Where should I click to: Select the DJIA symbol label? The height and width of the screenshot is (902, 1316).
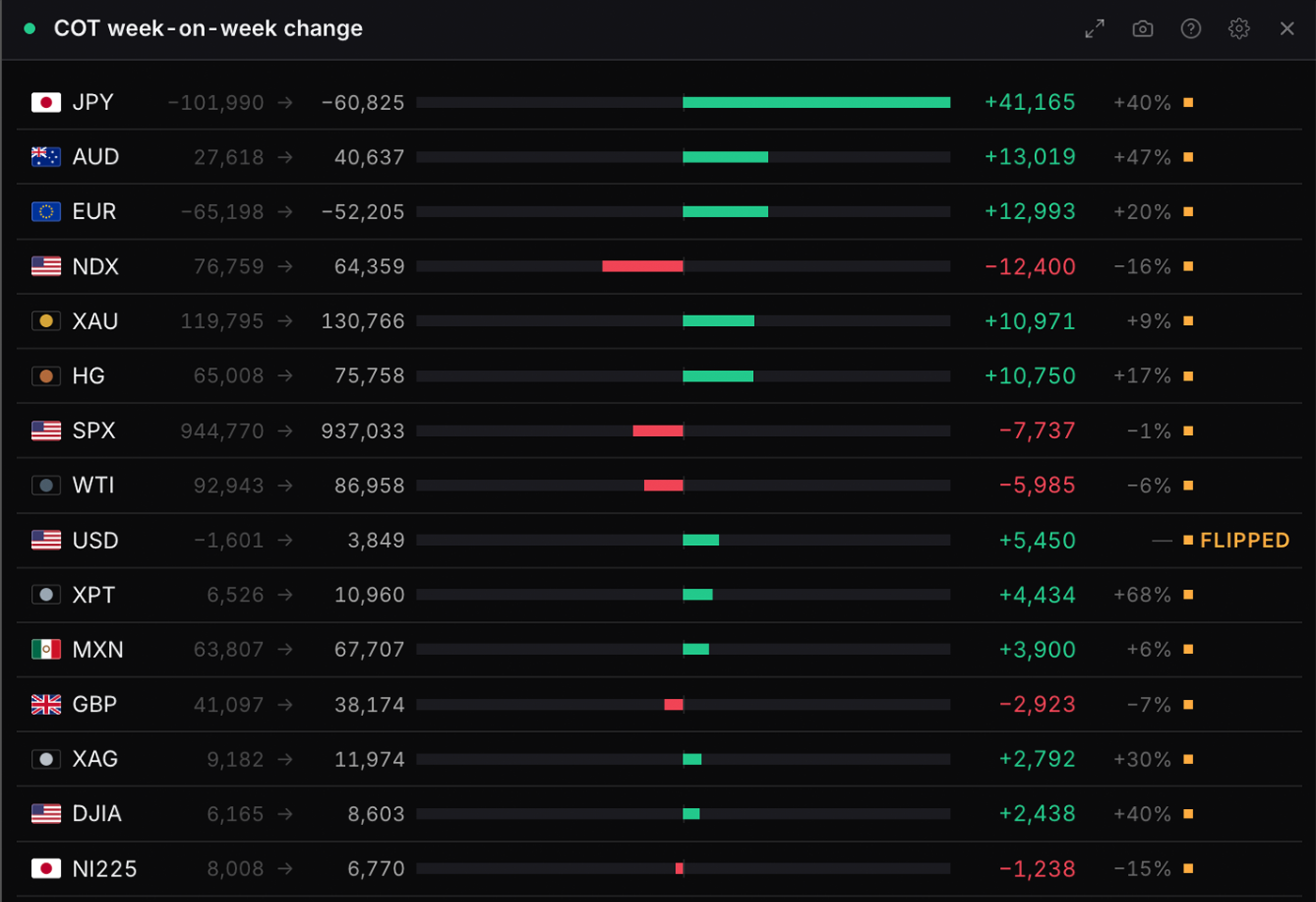[x=97, y=814]
